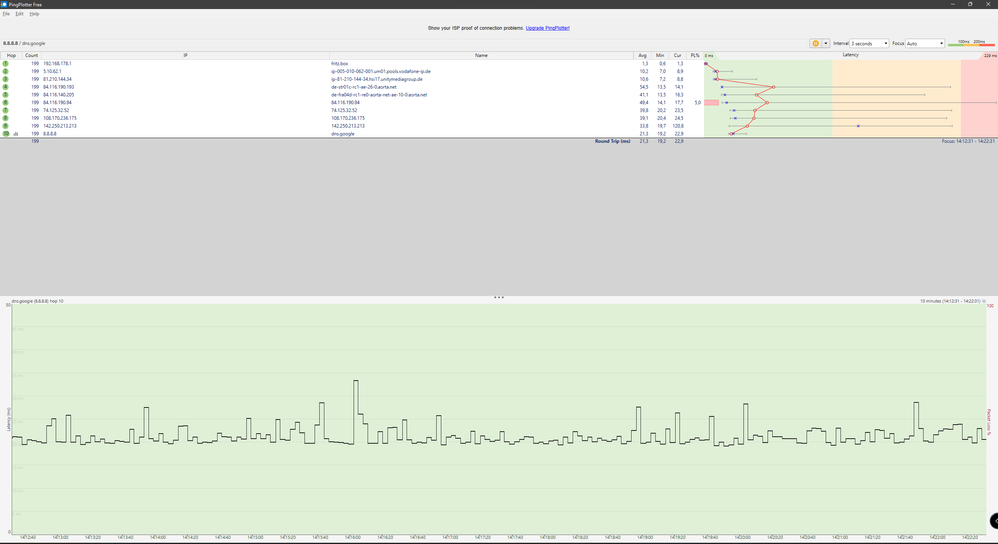Select IP cell 84.116.140.205
Image resolution: width=998 pixels, height=544 pixels.
[x=59, y=95]
